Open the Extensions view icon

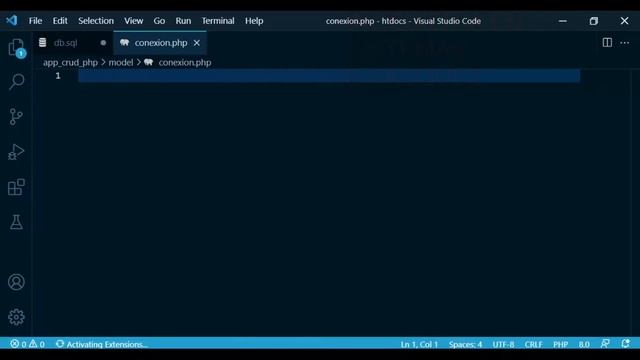16,187
